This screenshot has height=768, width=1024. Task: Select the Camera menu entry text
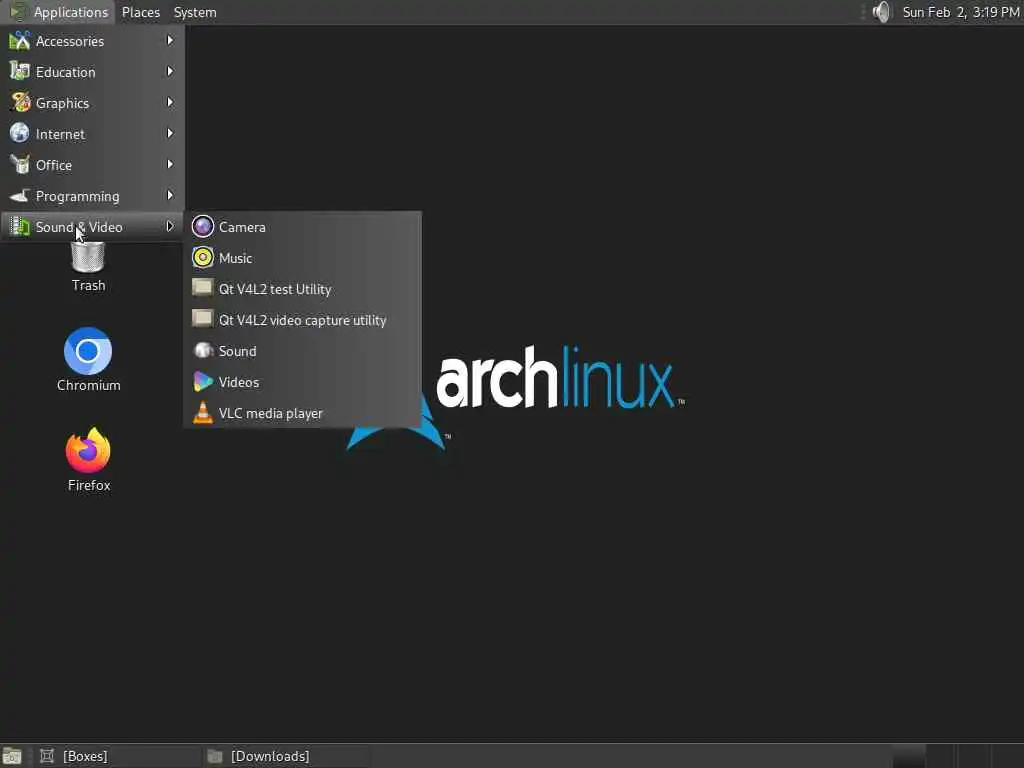(242, 227)
